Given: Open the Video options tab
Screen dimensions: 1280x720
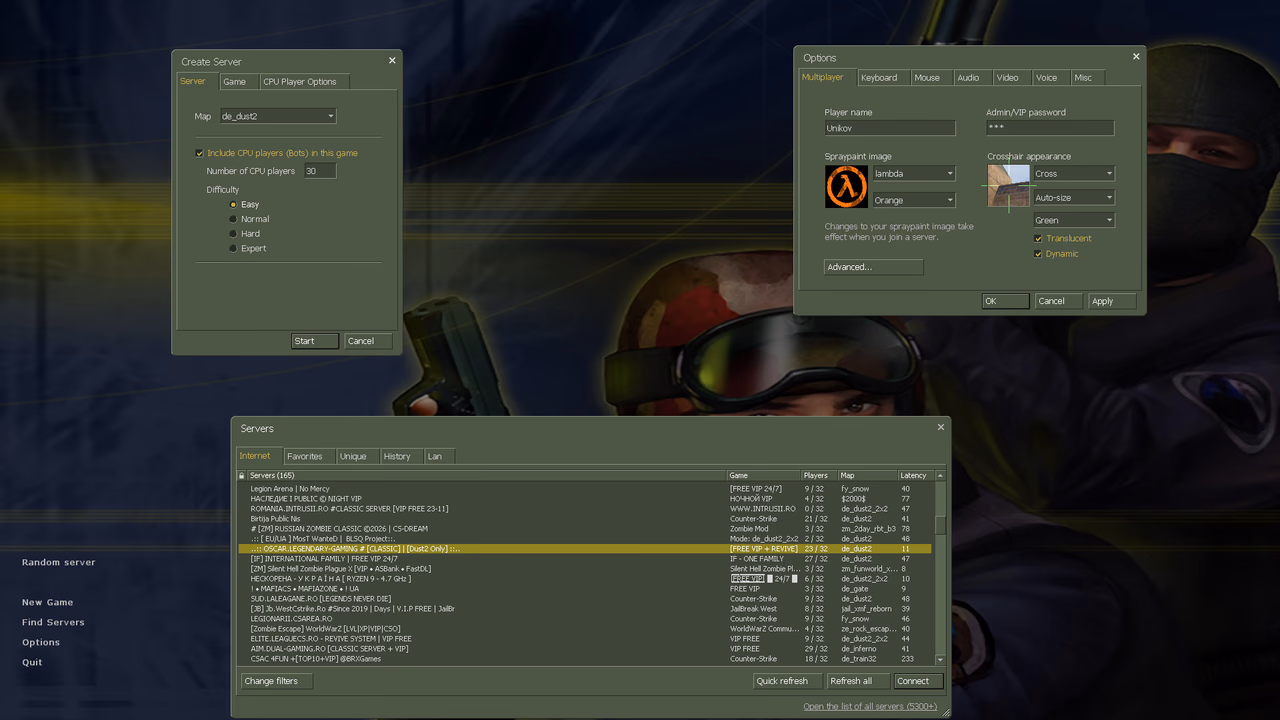Looking at the screenshot, I should (x=1010, y=78).
